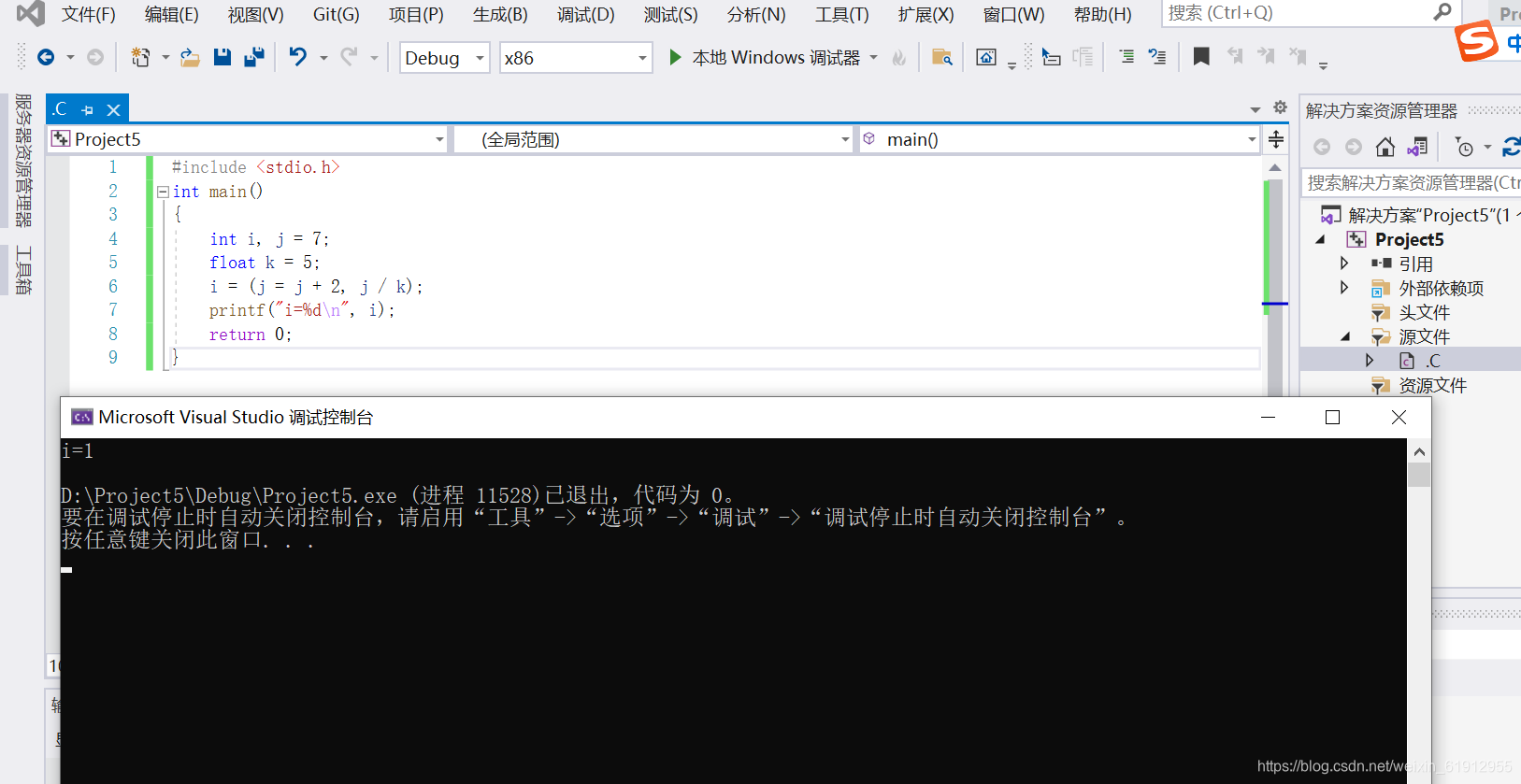Open the debugger target dropdown arrow

[874, 58]
